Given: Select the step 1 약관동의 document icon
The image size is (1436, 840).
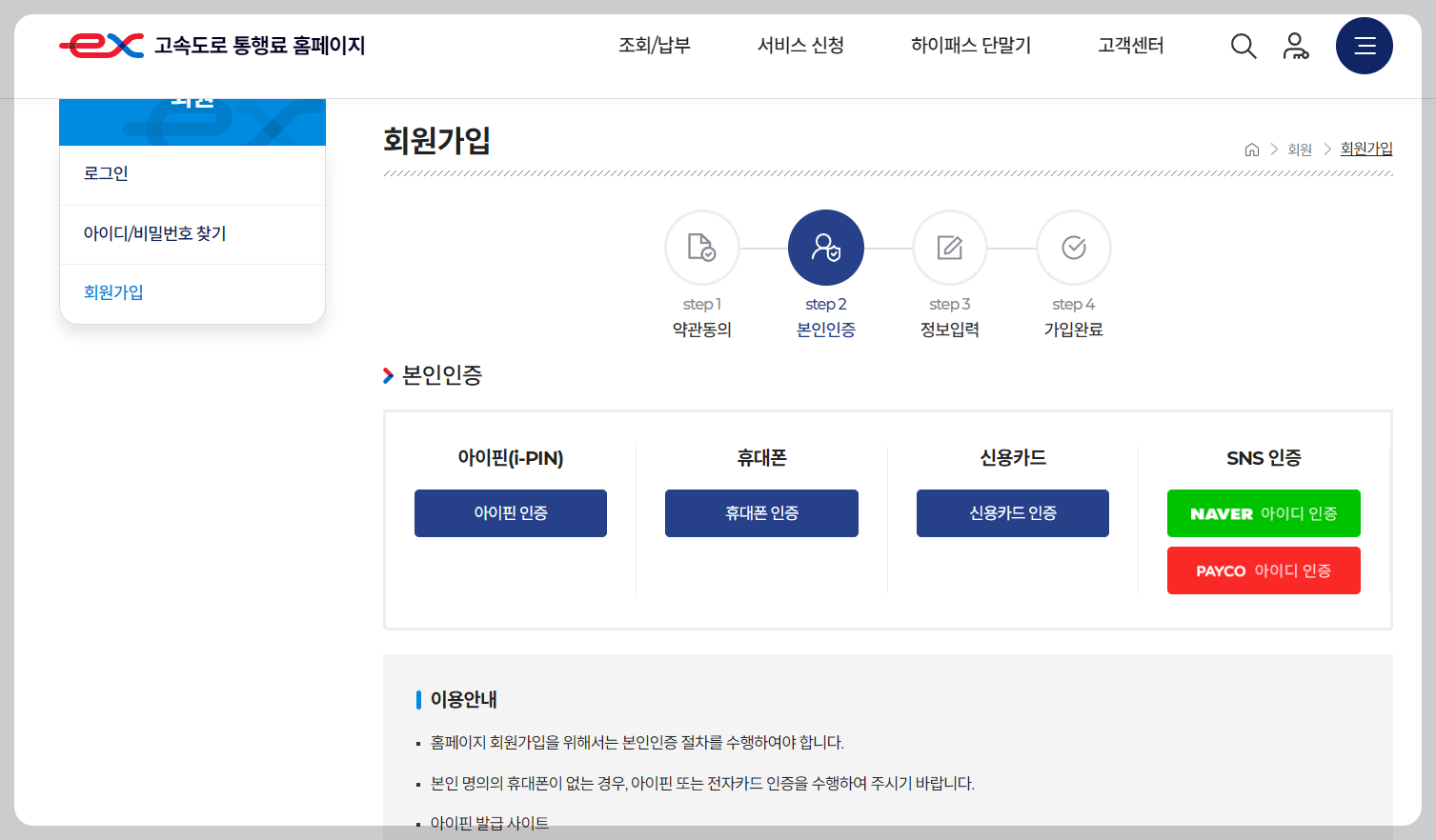Looking at the screenshot, I should [702, 247].
